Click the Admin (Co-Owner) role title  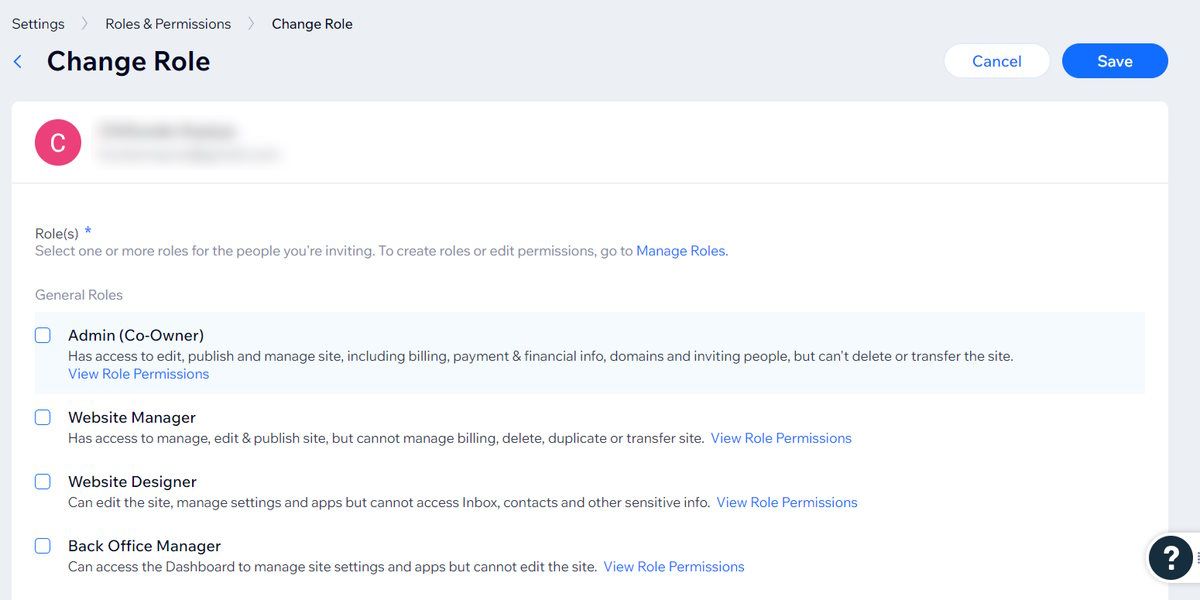136,336
